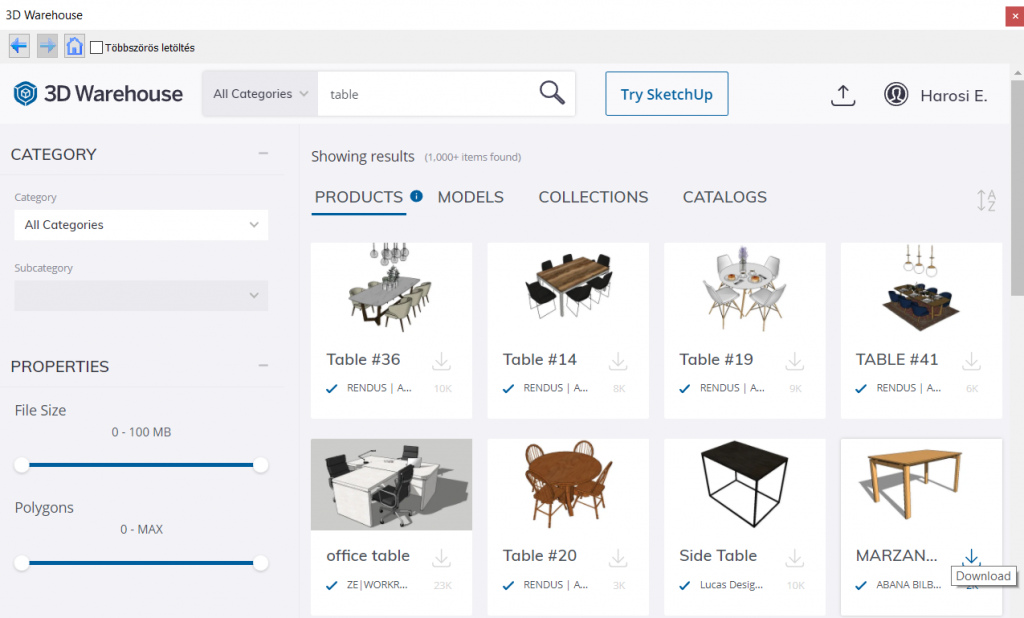Click the File Size slider right handle
1024x618 pixels.
(261, 465)
